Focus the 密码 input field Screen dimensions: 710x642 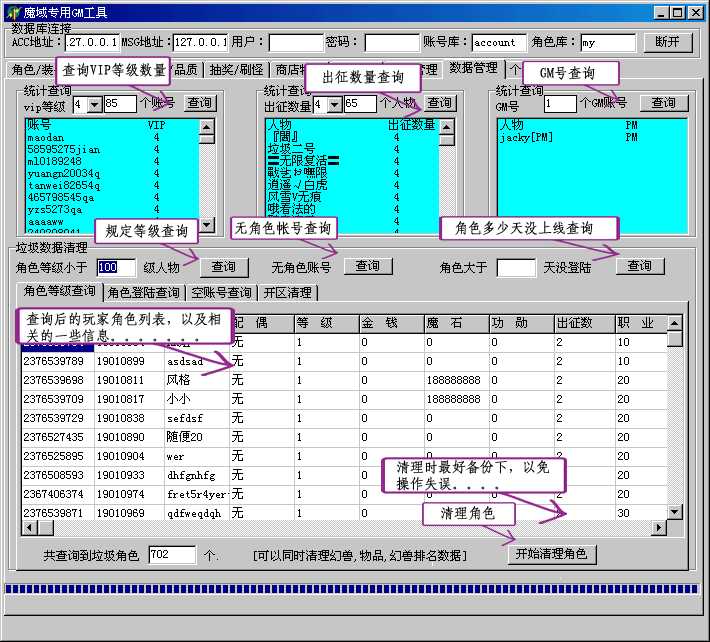tap(391, 43)
